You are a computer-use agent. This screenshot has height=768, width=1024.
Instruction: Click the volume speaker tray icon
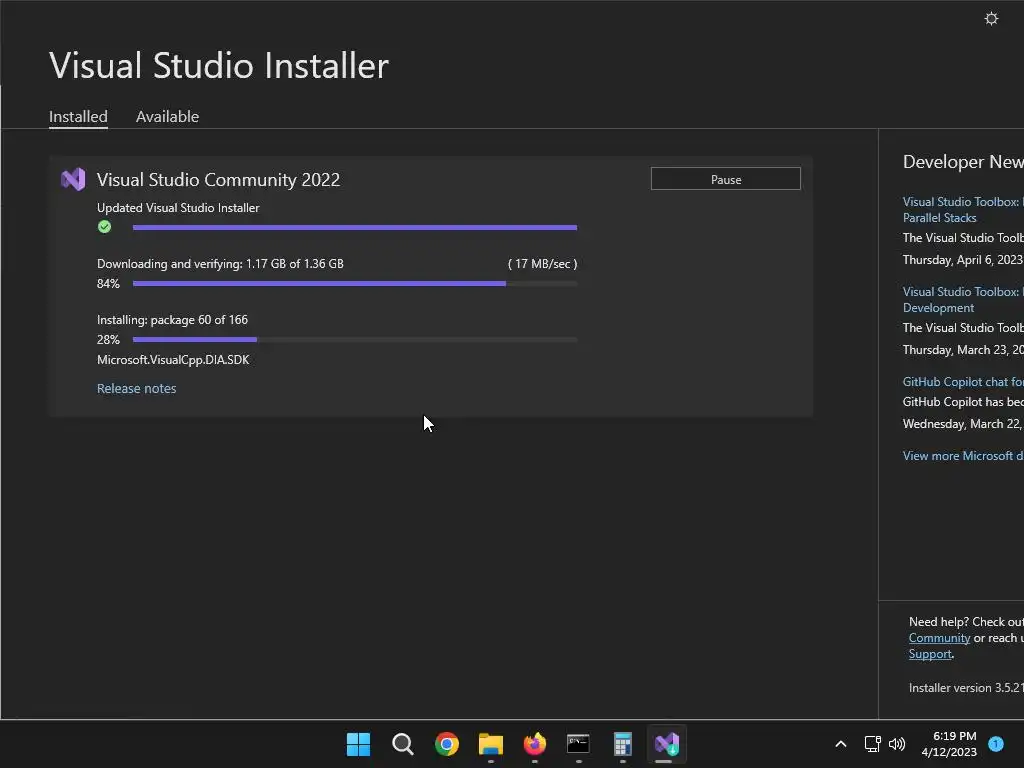(897, 744)
